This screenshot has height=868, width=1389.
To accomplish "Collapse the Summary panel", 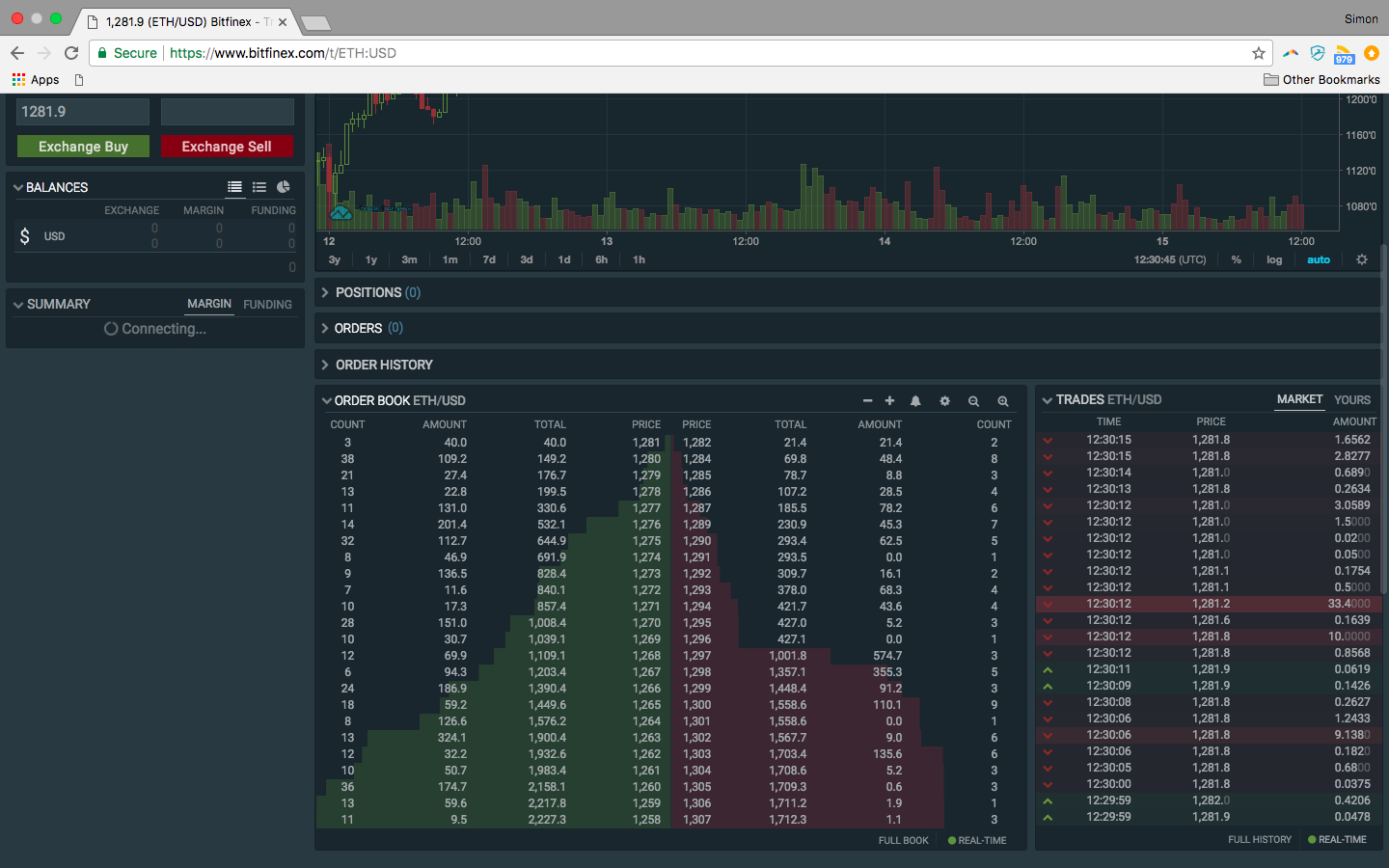I will (x=18, y=305).
